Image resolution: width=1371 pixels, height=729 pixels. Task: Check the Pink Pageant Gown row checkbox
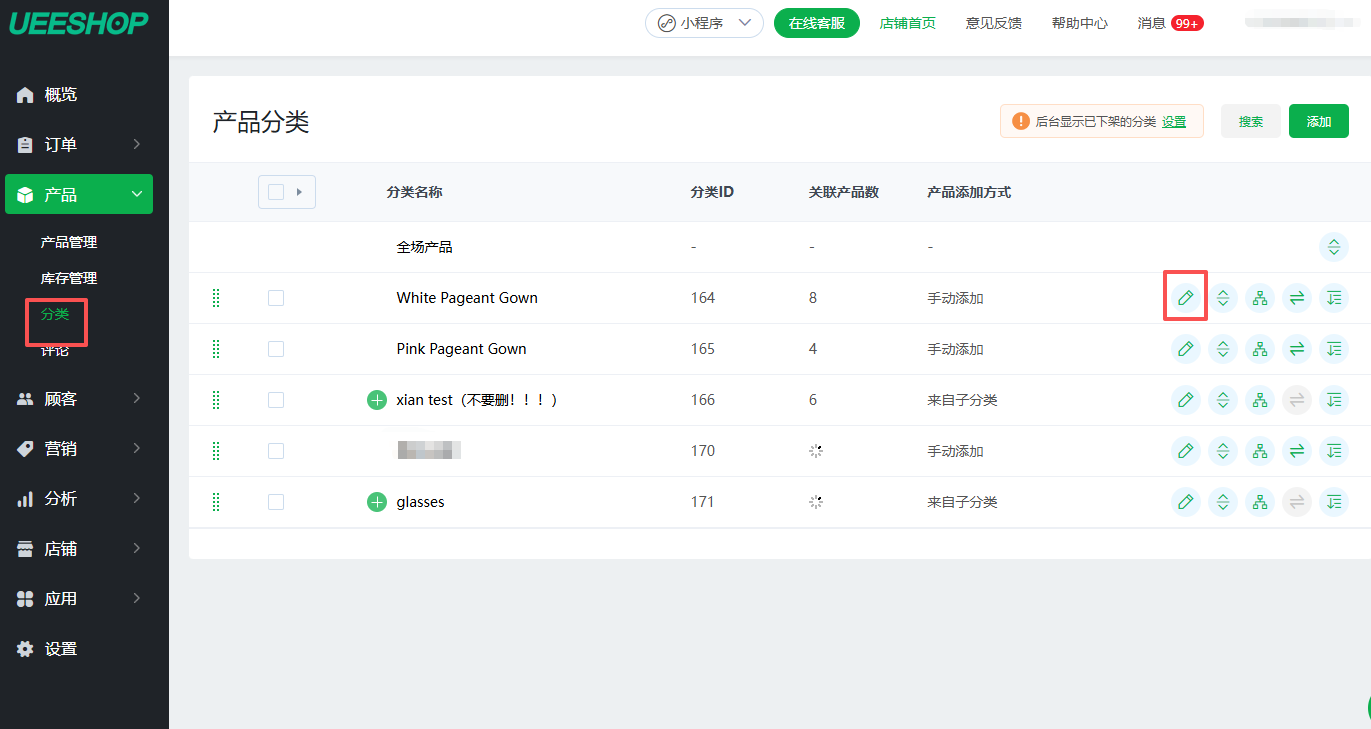point(276,349)
